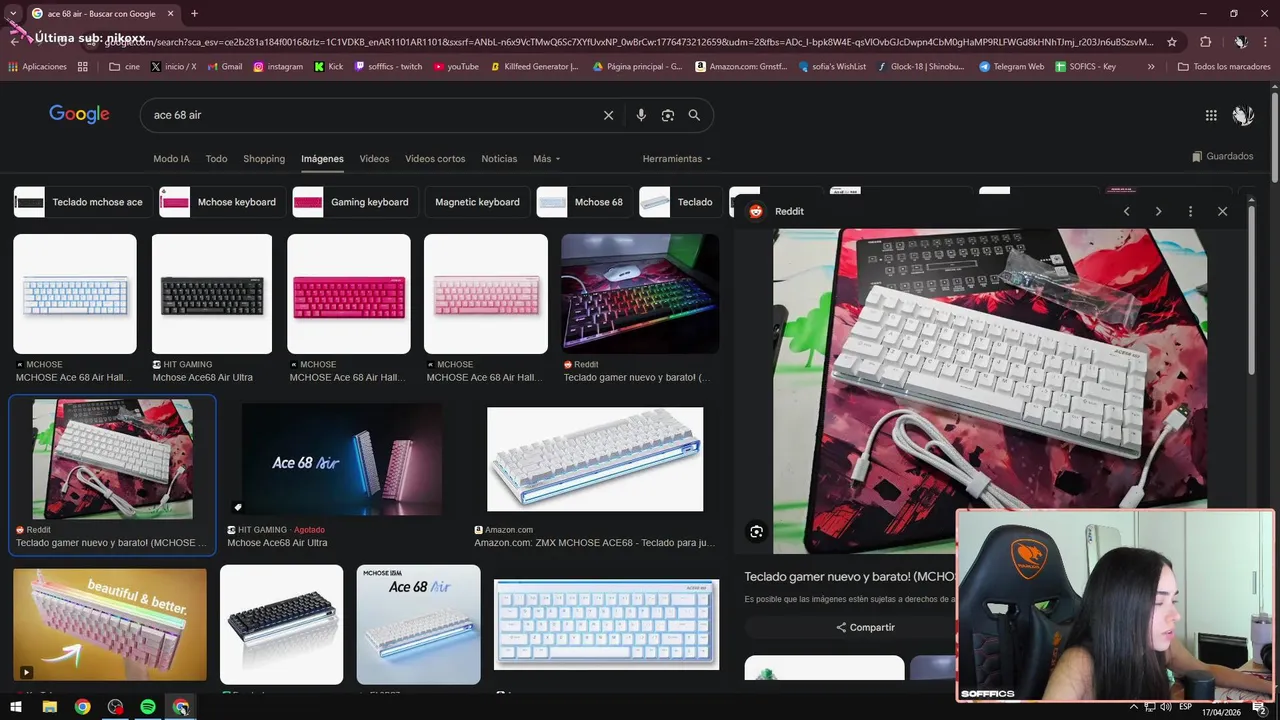
Task: Open the tab search dropdown arrow
Action: click(12, 14)
